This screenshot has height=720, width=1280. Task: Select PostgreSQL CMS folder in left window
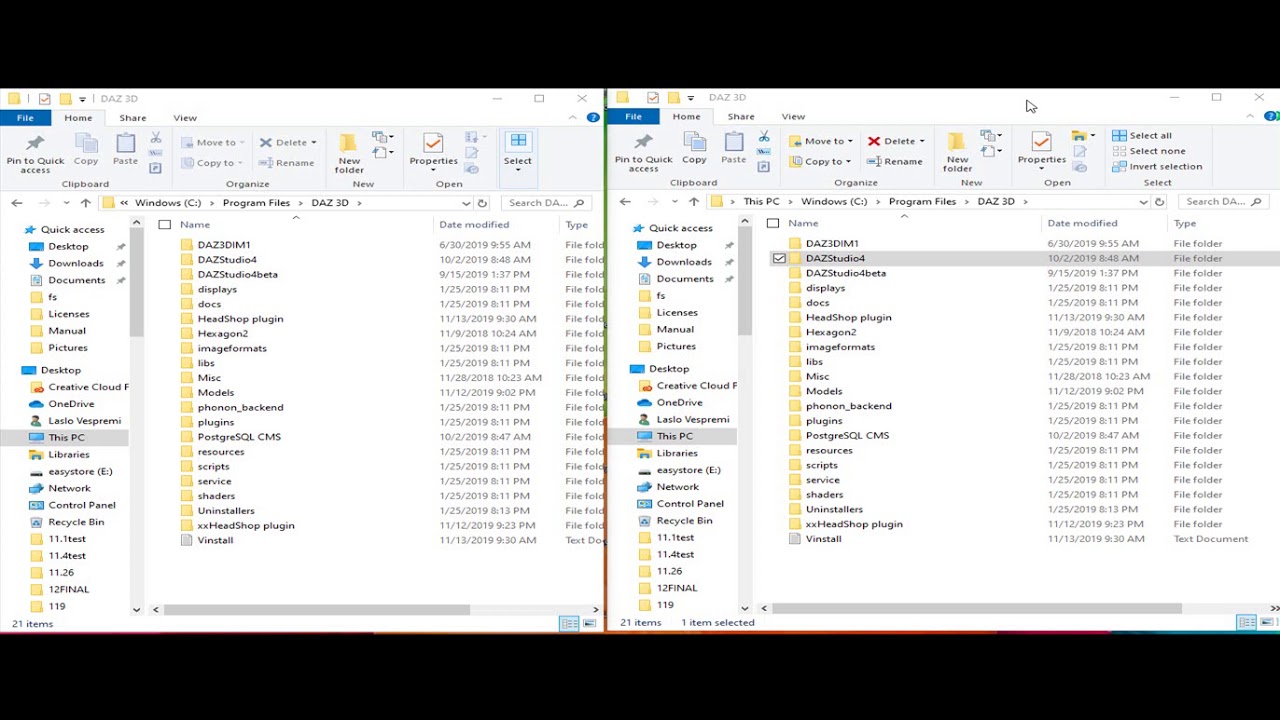pyautogui.click(x=239, y=437)
